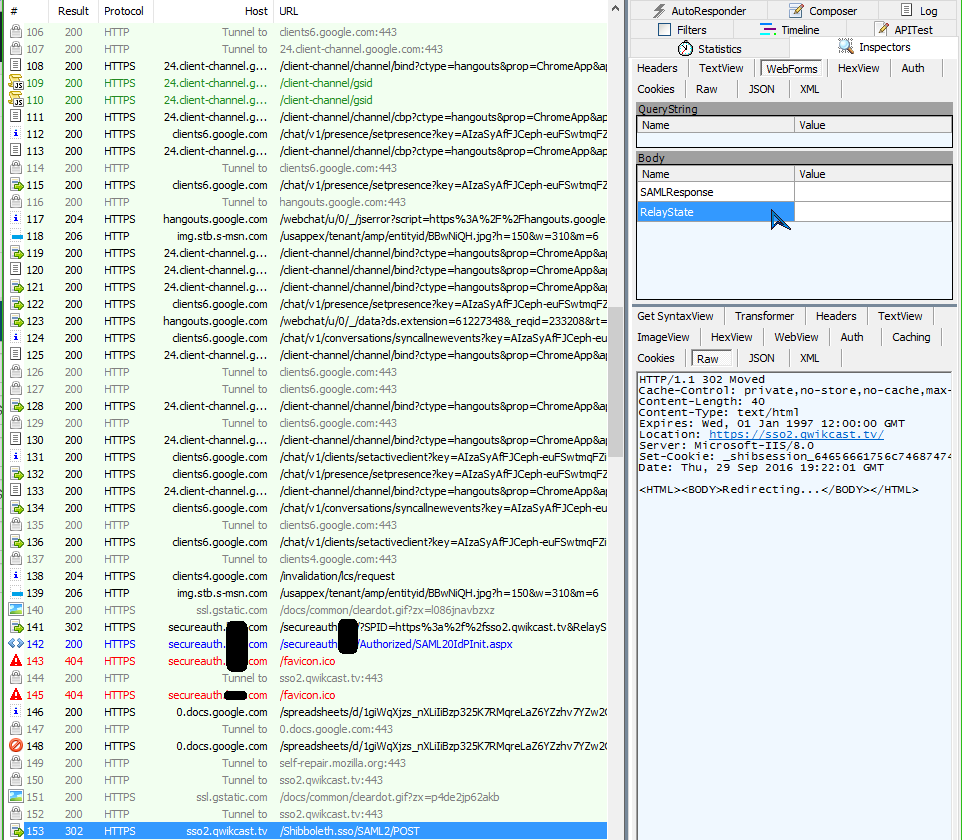Select session 138 /invalidation/lcs/request row
The image size is (962, 840).
[308, 576]
